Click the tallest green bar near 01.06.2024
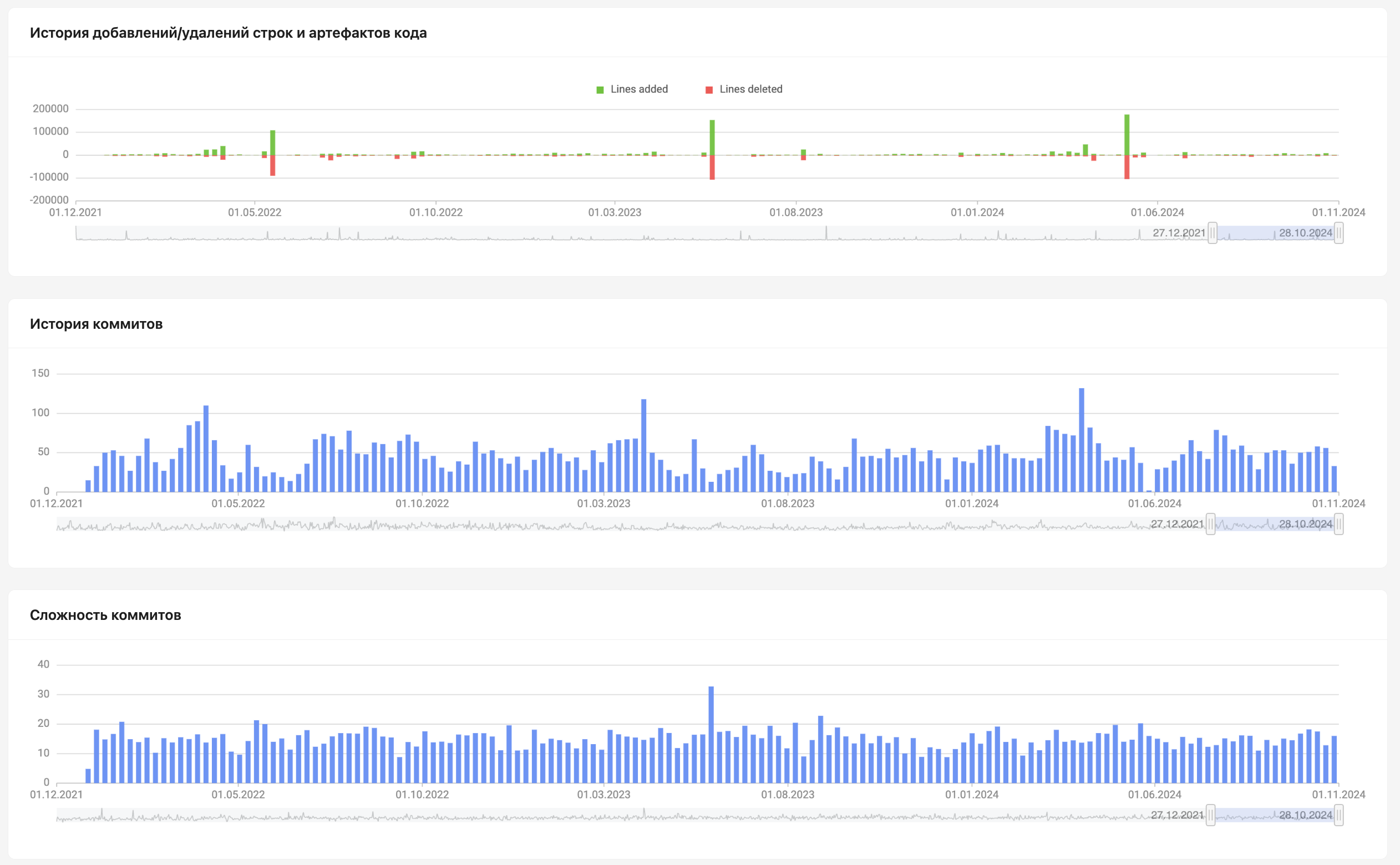The height and width of the screenshot is (865, 1400). 1127,135
